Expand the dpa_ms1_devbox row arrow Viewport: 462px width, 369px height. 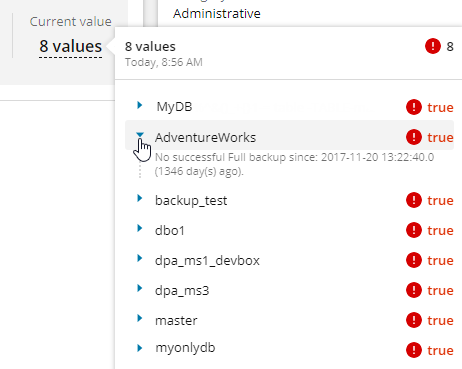click(140, 258)
